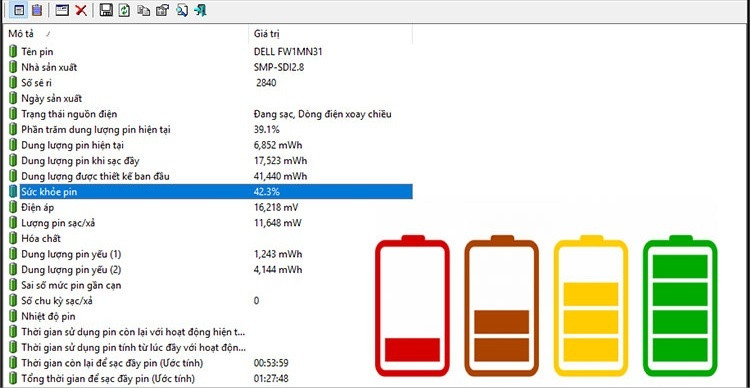Select the Dung lượng được thiết kế ban đầu row
The height and width of the screenshot is (388, 750).
click(x=210, y=177)
